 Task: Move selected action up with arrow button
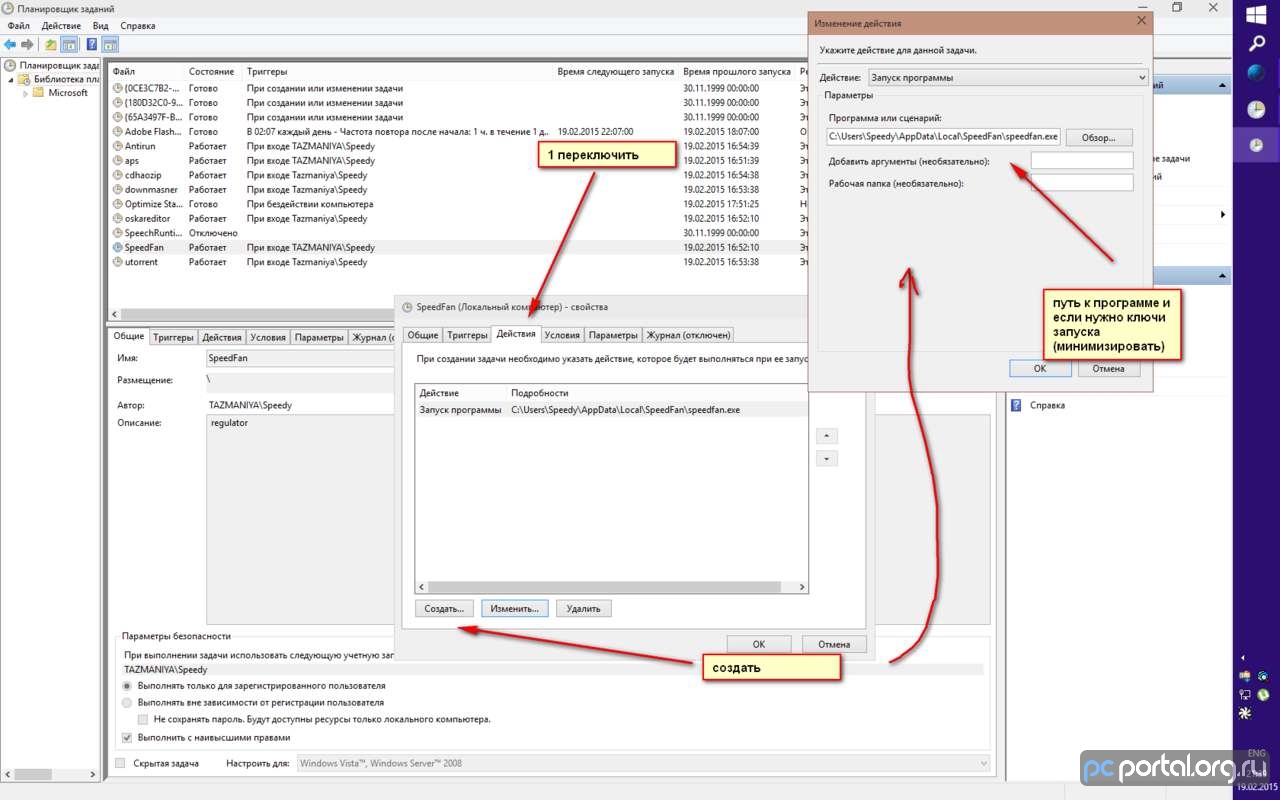coord(827,436)
